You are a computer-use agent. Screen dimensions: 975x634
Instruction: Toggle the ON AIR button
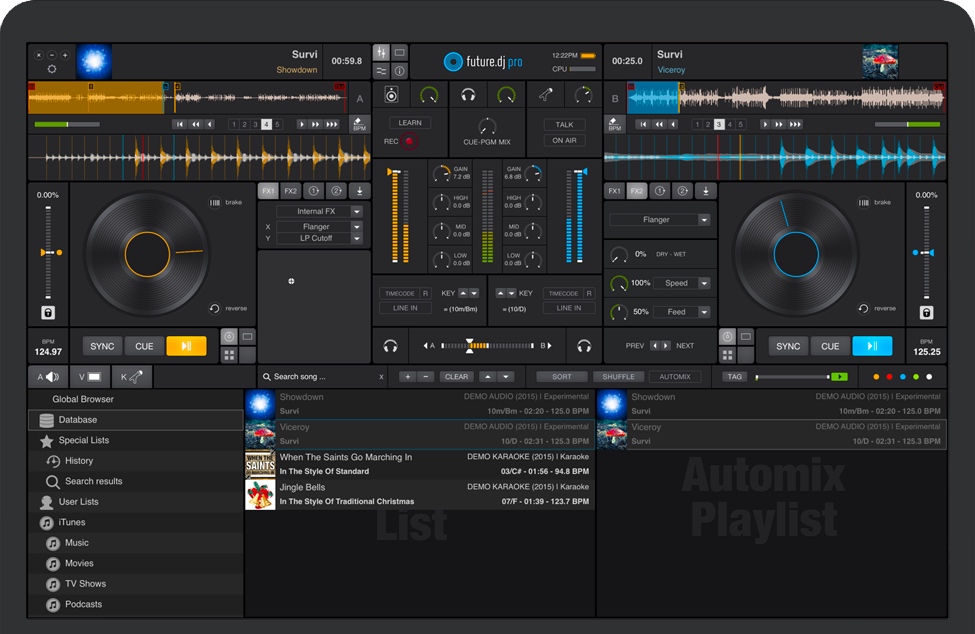(565, 141)
